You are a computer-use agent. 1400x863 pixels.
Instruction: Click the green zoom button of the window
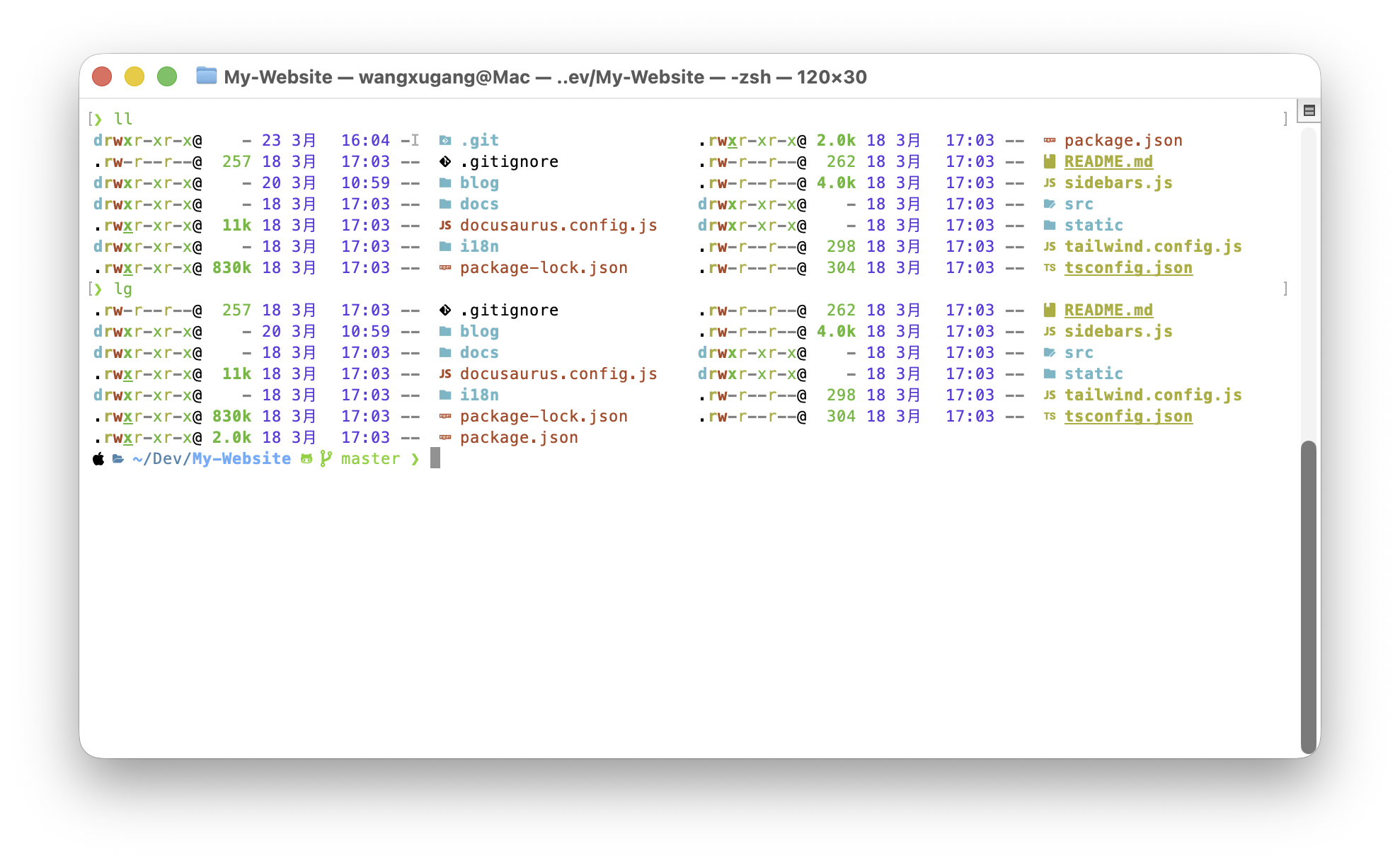167,76
